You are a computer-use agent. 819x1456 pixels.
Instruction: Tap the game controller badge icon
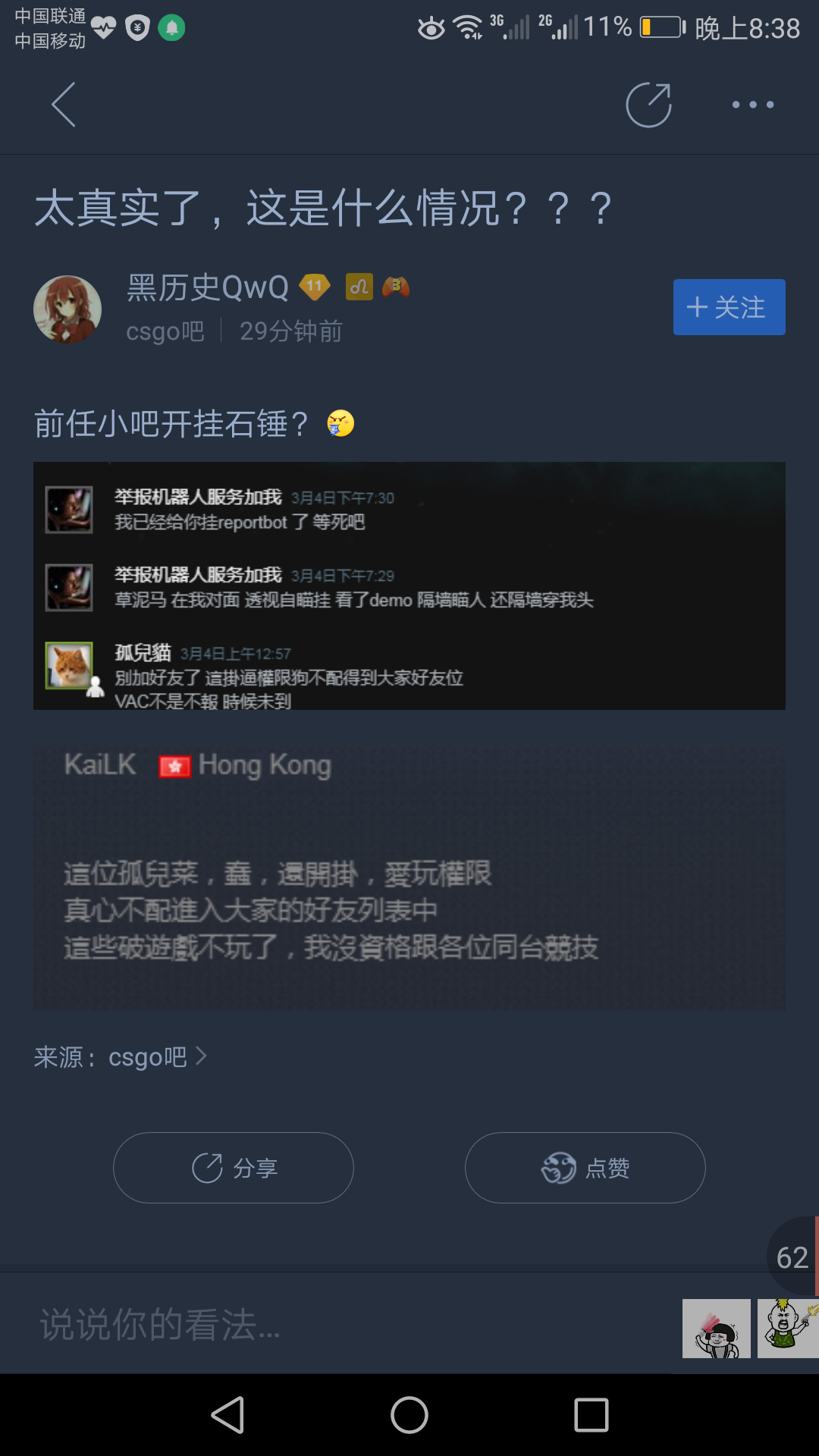[396, 287]
